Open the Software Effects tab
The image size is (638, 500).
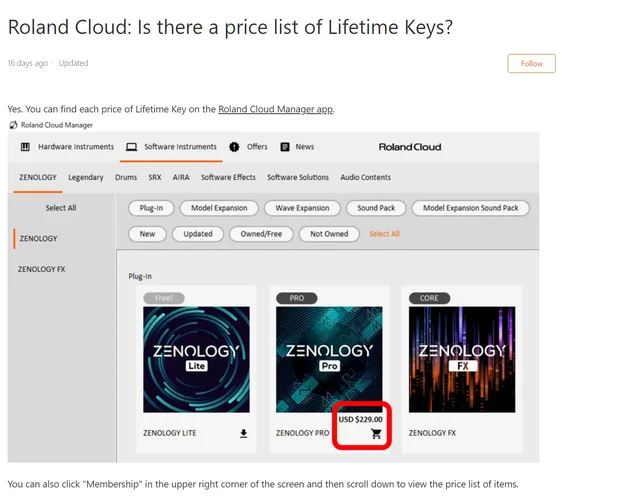(x=228, y=177)
